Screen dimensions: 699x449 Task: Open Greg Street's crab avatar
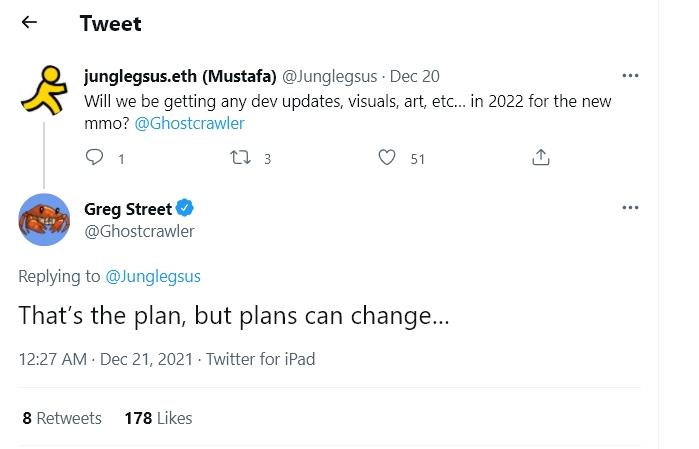point(45,218)
